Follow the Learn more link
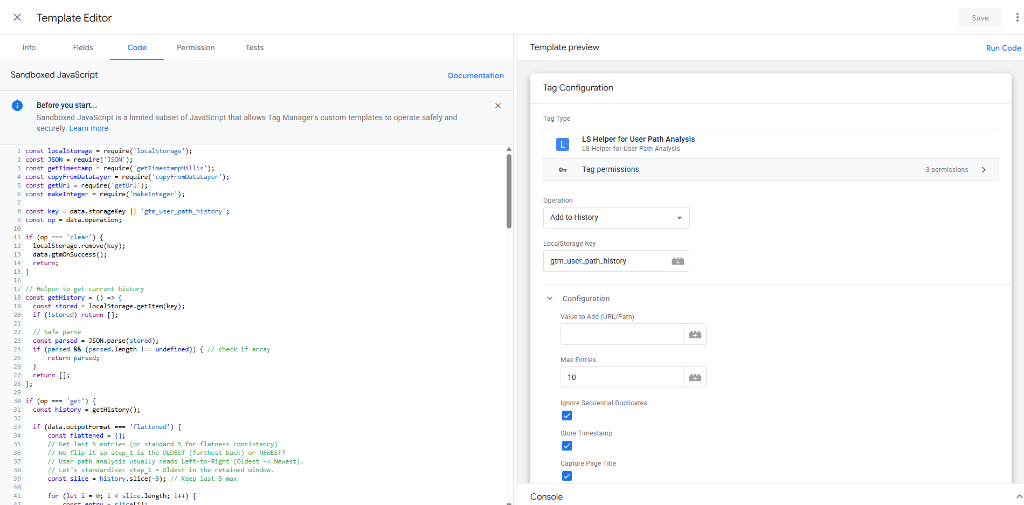 (89, 128)
